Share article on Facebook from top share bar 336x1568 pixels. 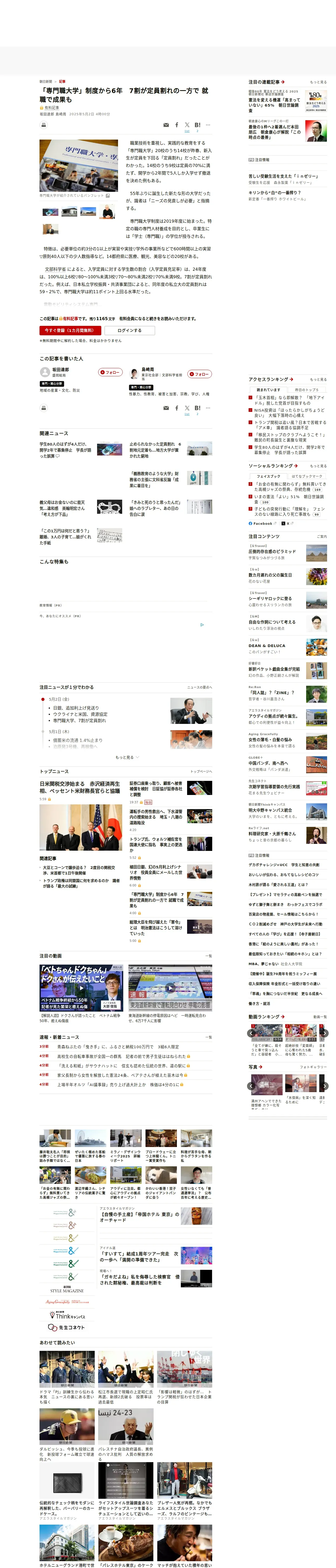177,125
